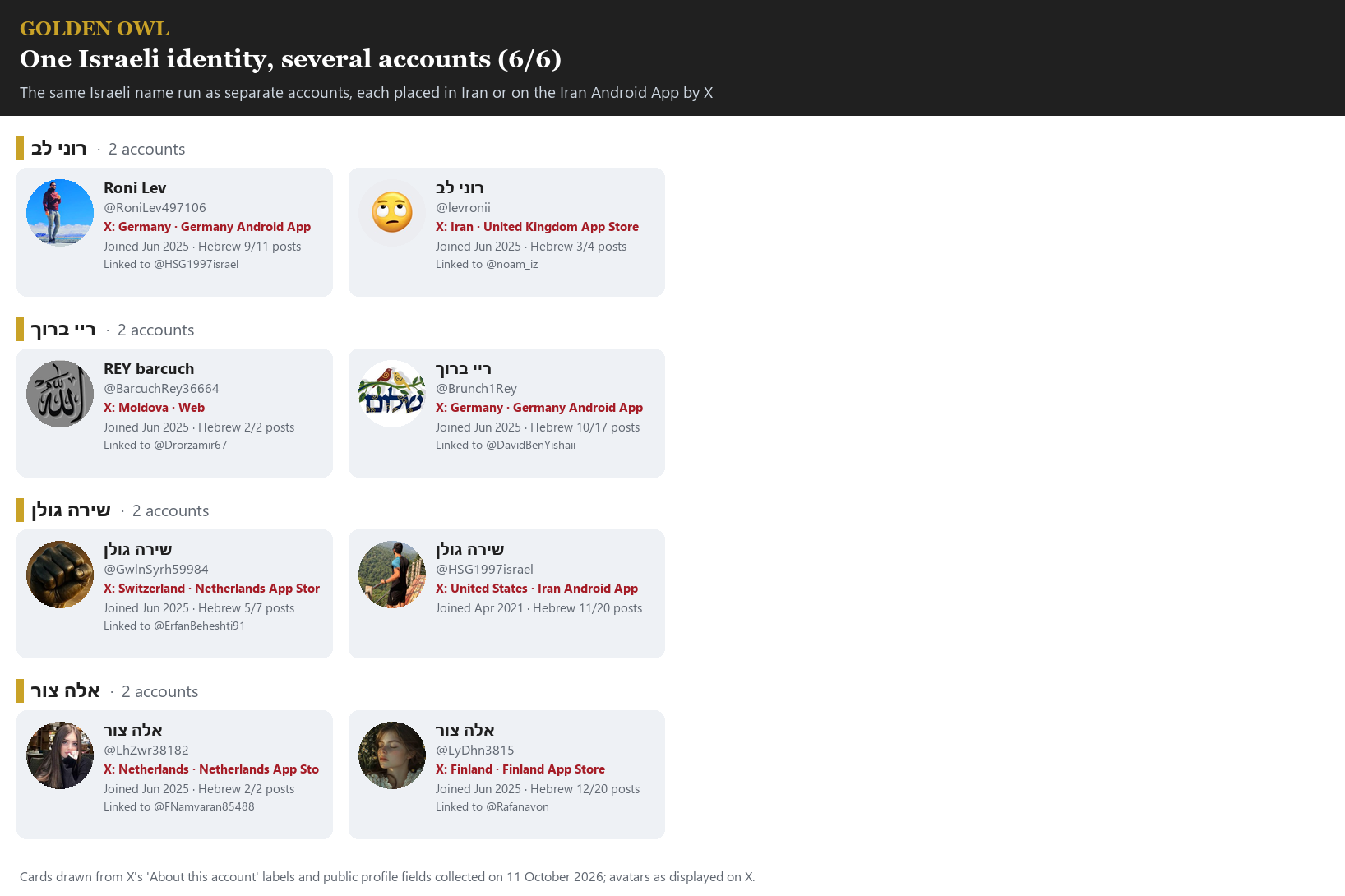Click the eye-roll emoji avatar of @levronii
The height and width of the screenshot is (896, 1345).
coord(392,213)
